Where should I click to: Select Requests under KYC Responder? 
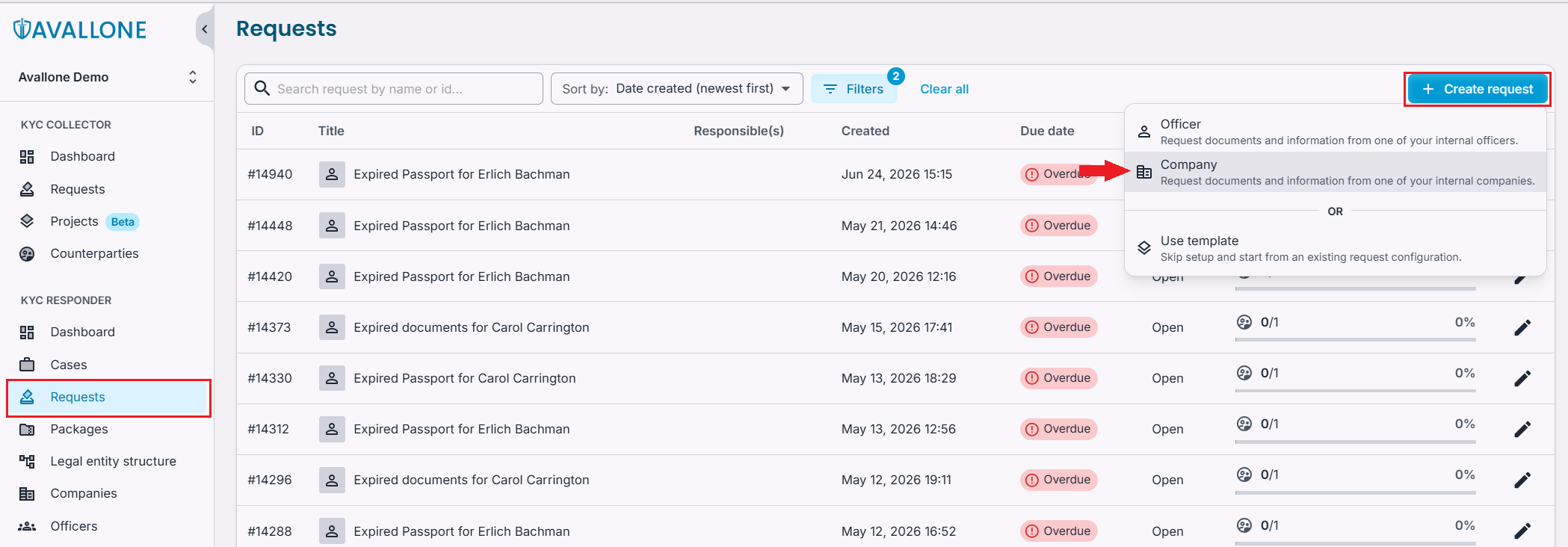[108, 397]
